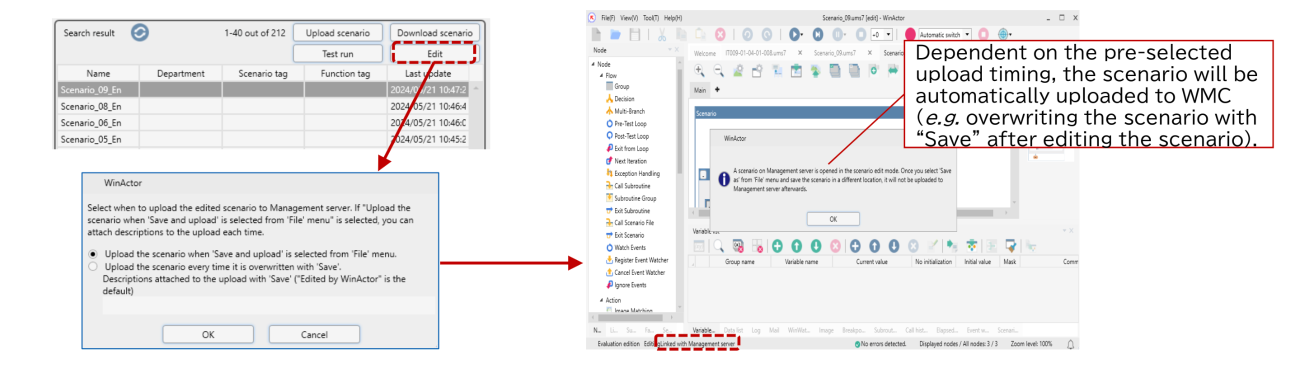
Task: Add a variable with the green plus icon
Action: pos(777,246)
